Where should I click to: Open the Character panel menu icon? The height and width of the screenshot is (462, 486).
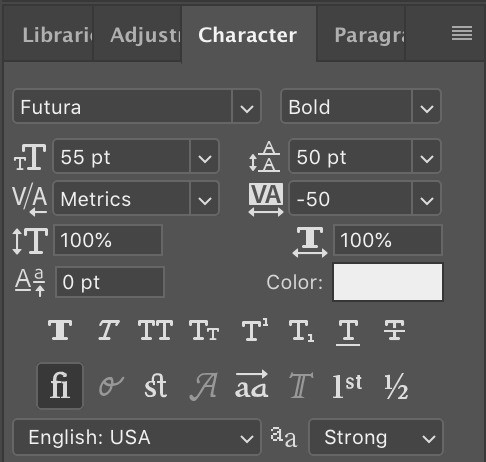tap(462, 33)
